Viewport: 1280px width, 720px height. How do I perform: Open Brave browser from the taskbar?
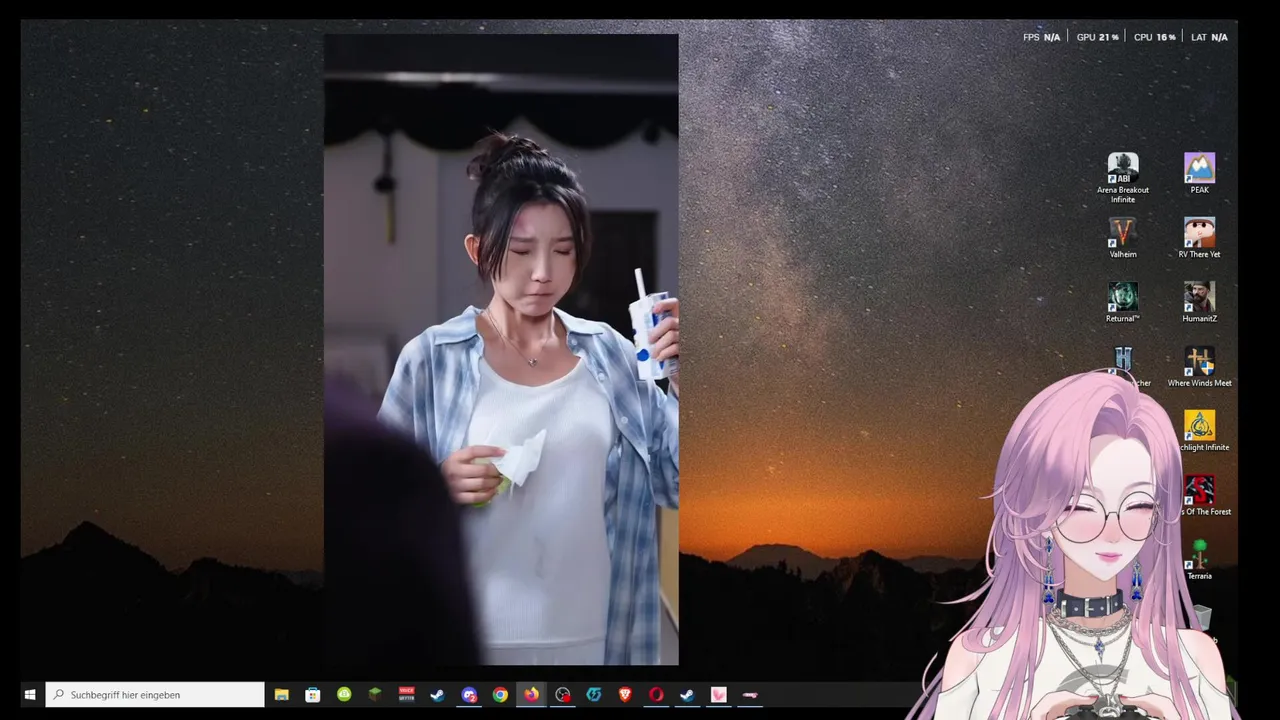coord(625,695)
